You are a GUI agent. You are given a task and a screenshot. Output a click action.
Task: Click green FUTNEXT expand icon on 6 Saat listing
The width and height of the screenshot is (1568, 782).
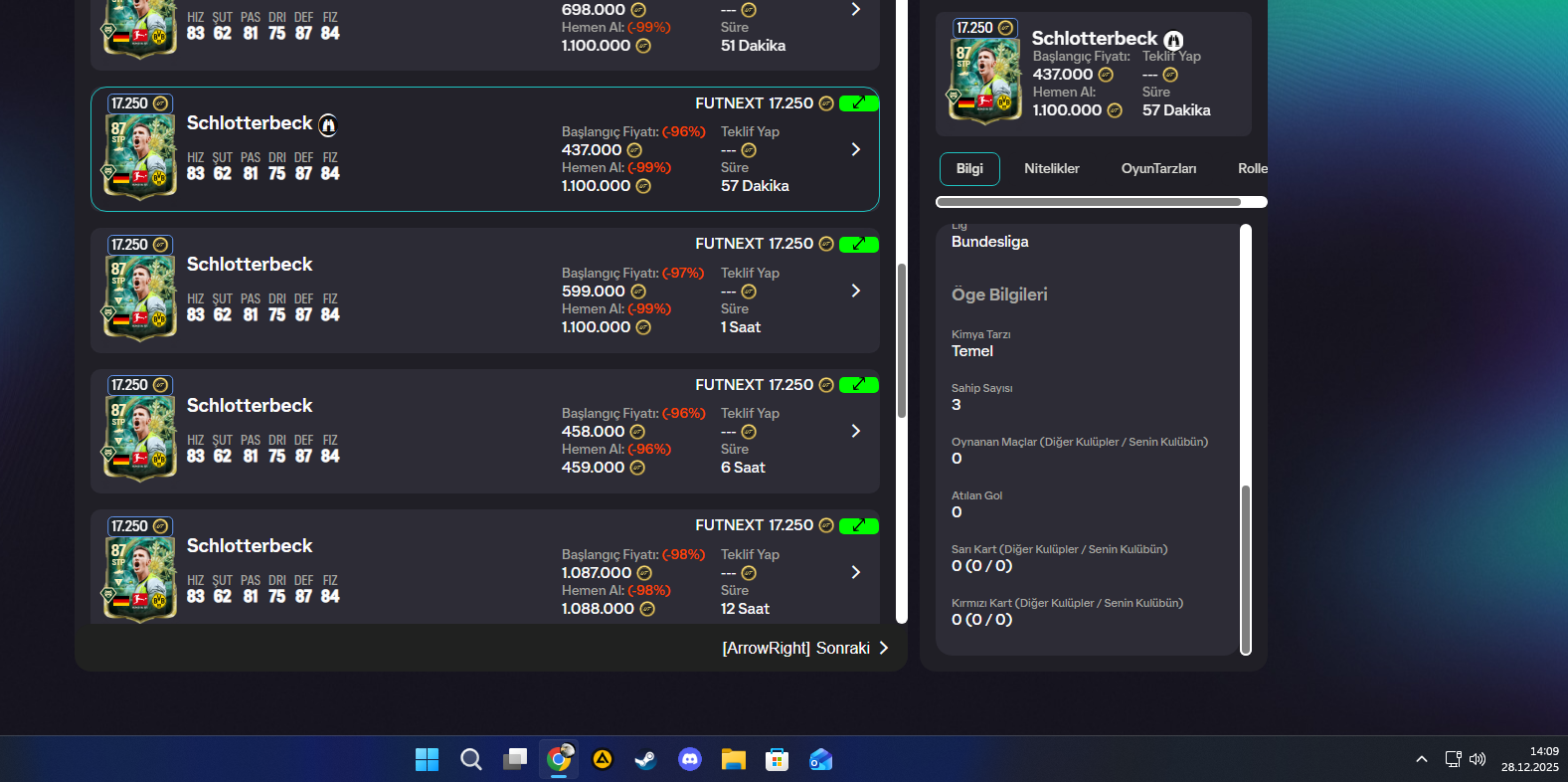point(858,385)
